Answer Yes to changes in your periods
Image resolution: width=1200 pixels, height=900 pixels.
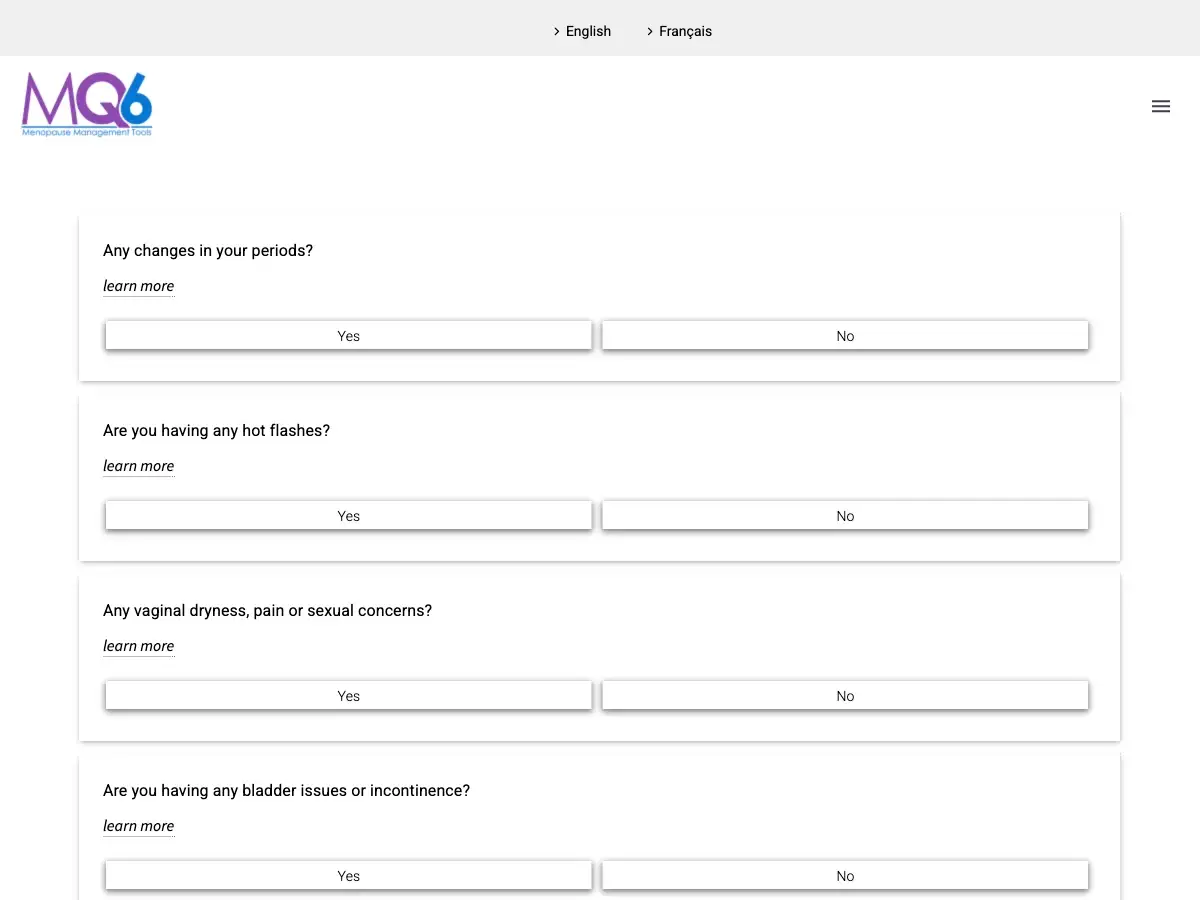tap(348, 336)
